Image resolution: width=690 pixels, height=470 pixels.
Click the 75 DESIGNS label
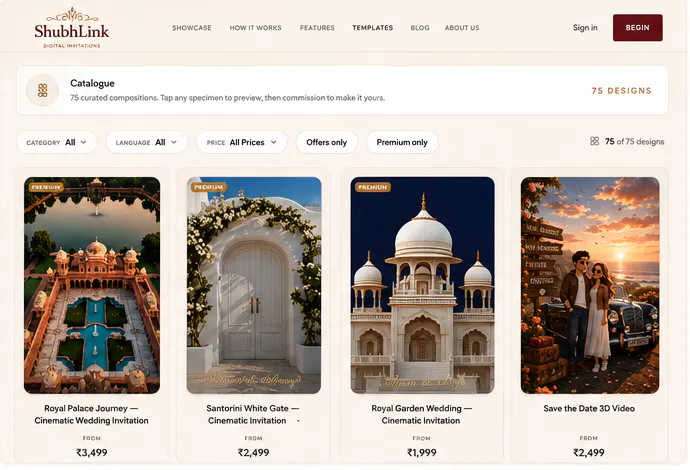pyautogui.click(x=621, y=91)
